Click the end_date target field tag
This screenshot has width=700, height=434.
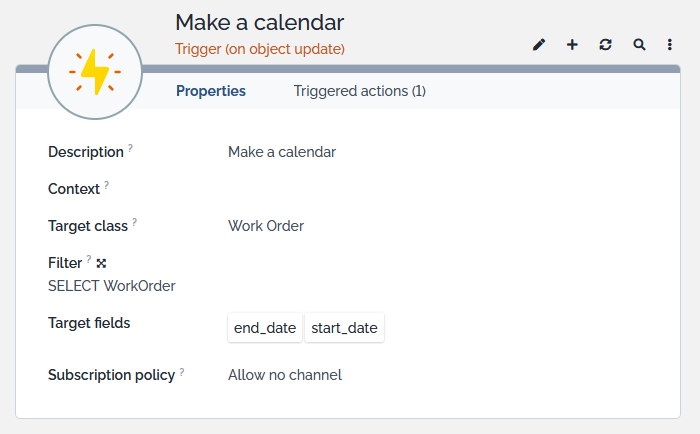pyautogui.click(x=265, y=328)
